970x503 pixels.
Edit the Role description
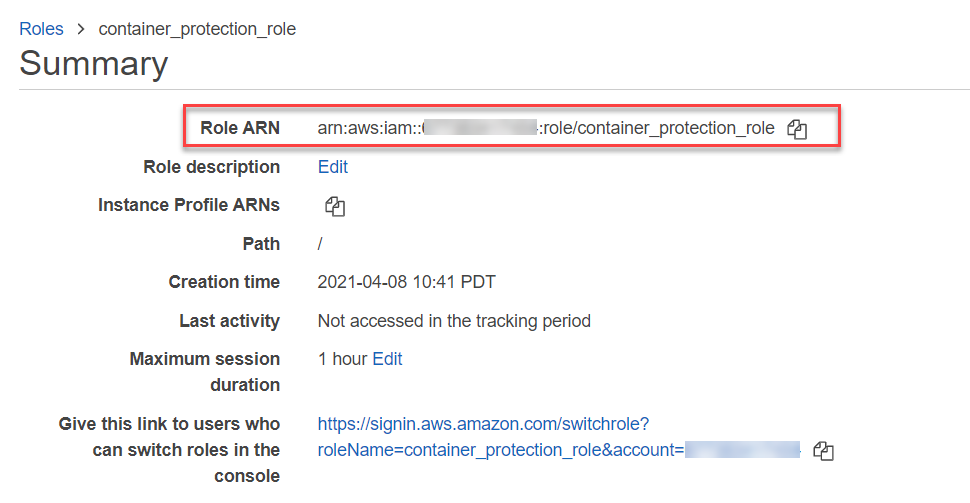pyautogui.click(x=333, y=167)
